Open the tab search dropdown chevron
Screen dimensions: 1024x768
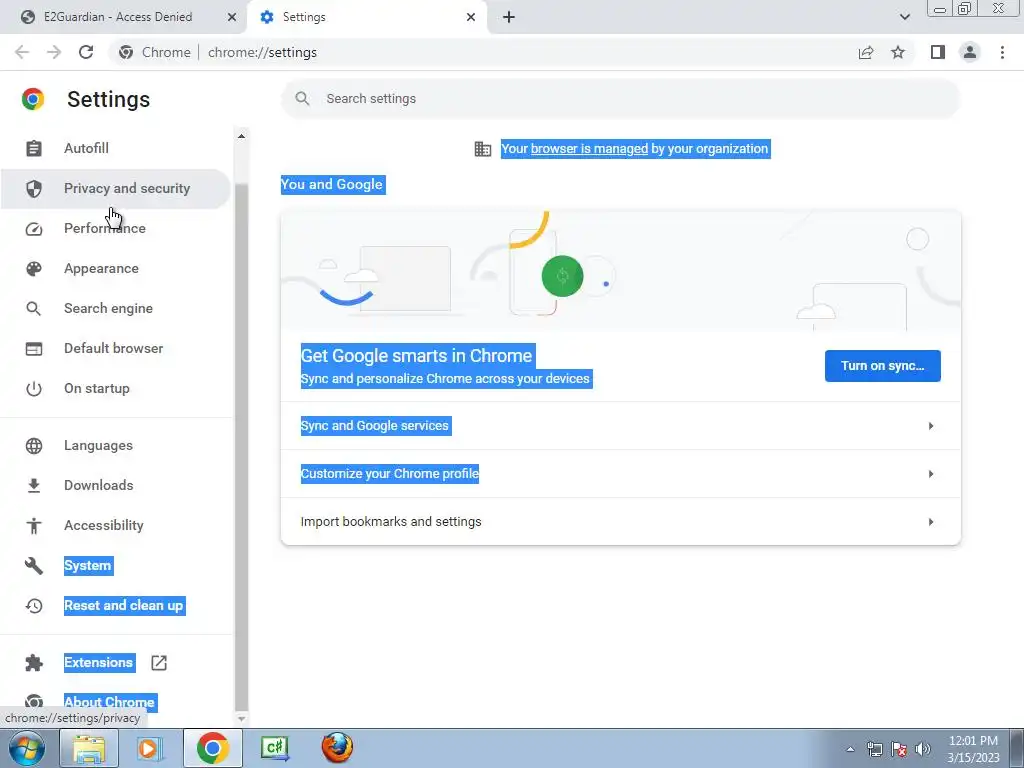coord(904,17)
